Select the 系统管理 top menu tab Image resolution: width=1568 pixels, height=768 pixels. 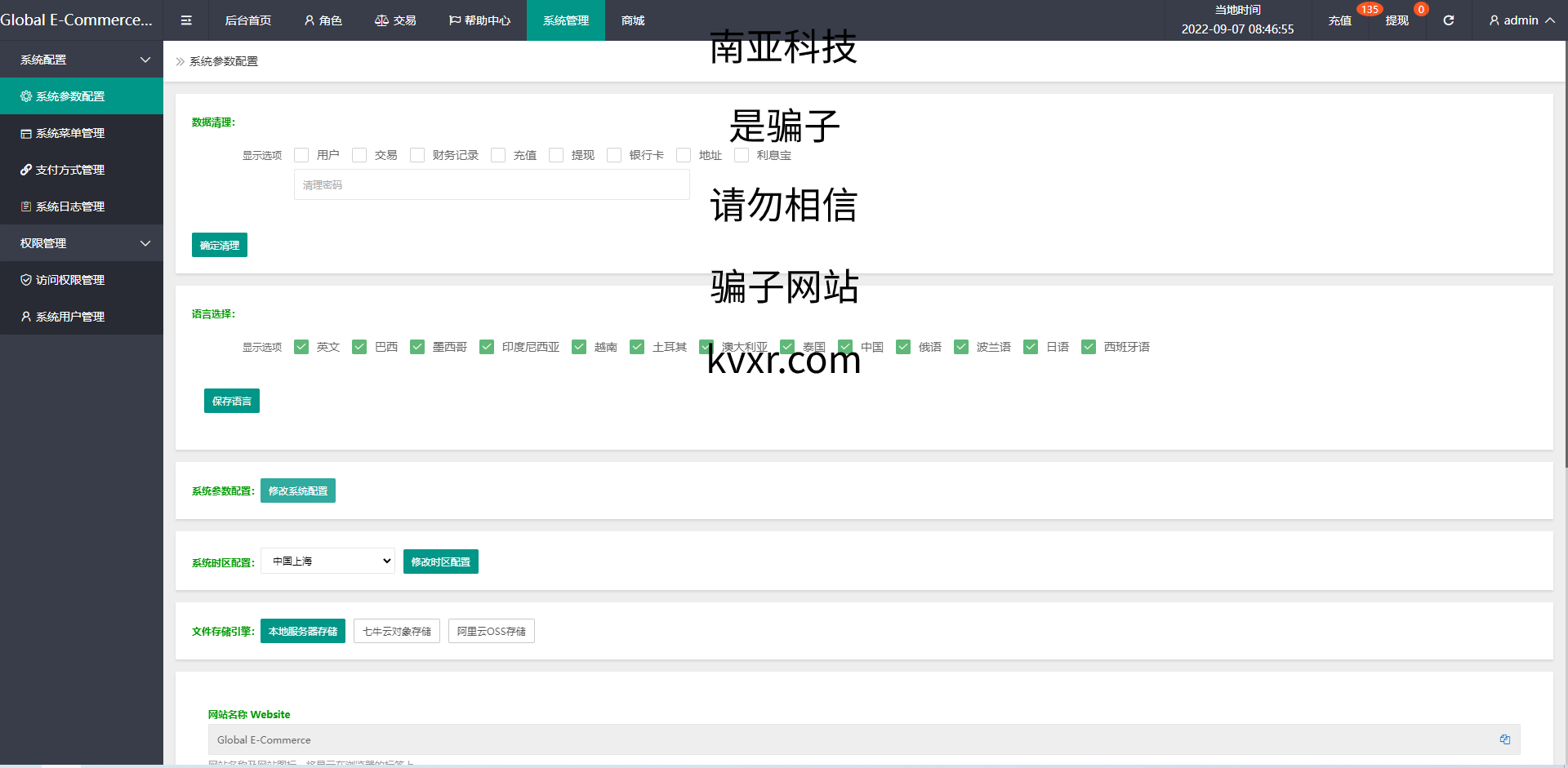566,20
